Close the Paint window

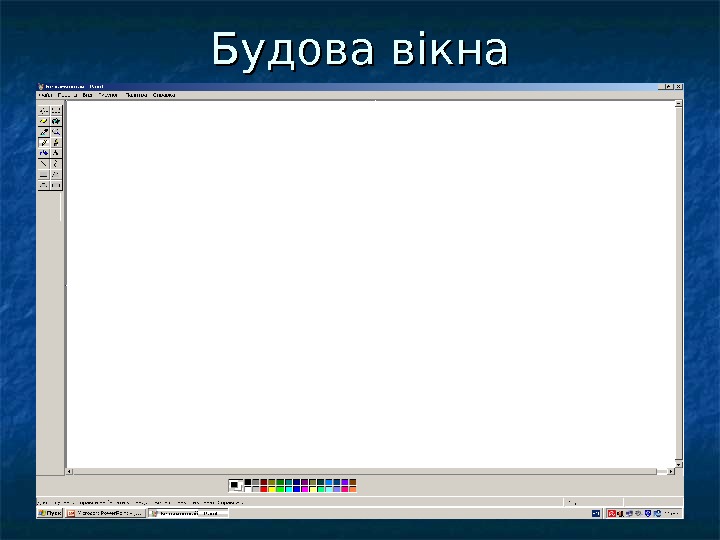point(679,86)
